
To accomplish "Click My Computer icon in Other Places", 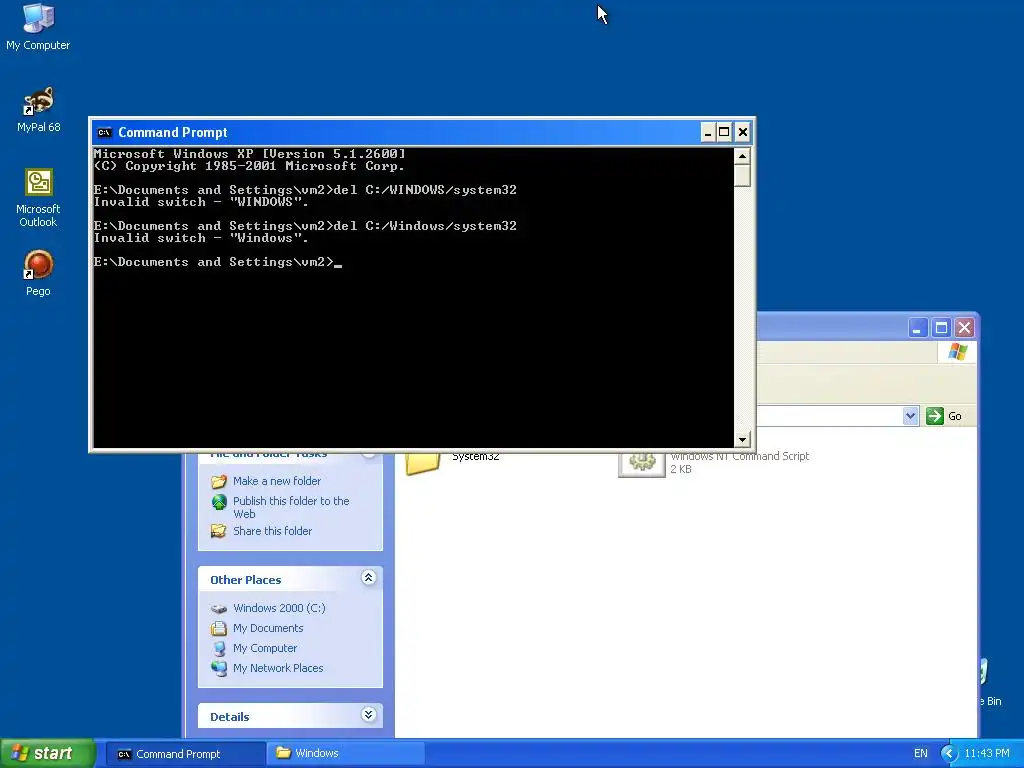I will coord(219,648).
